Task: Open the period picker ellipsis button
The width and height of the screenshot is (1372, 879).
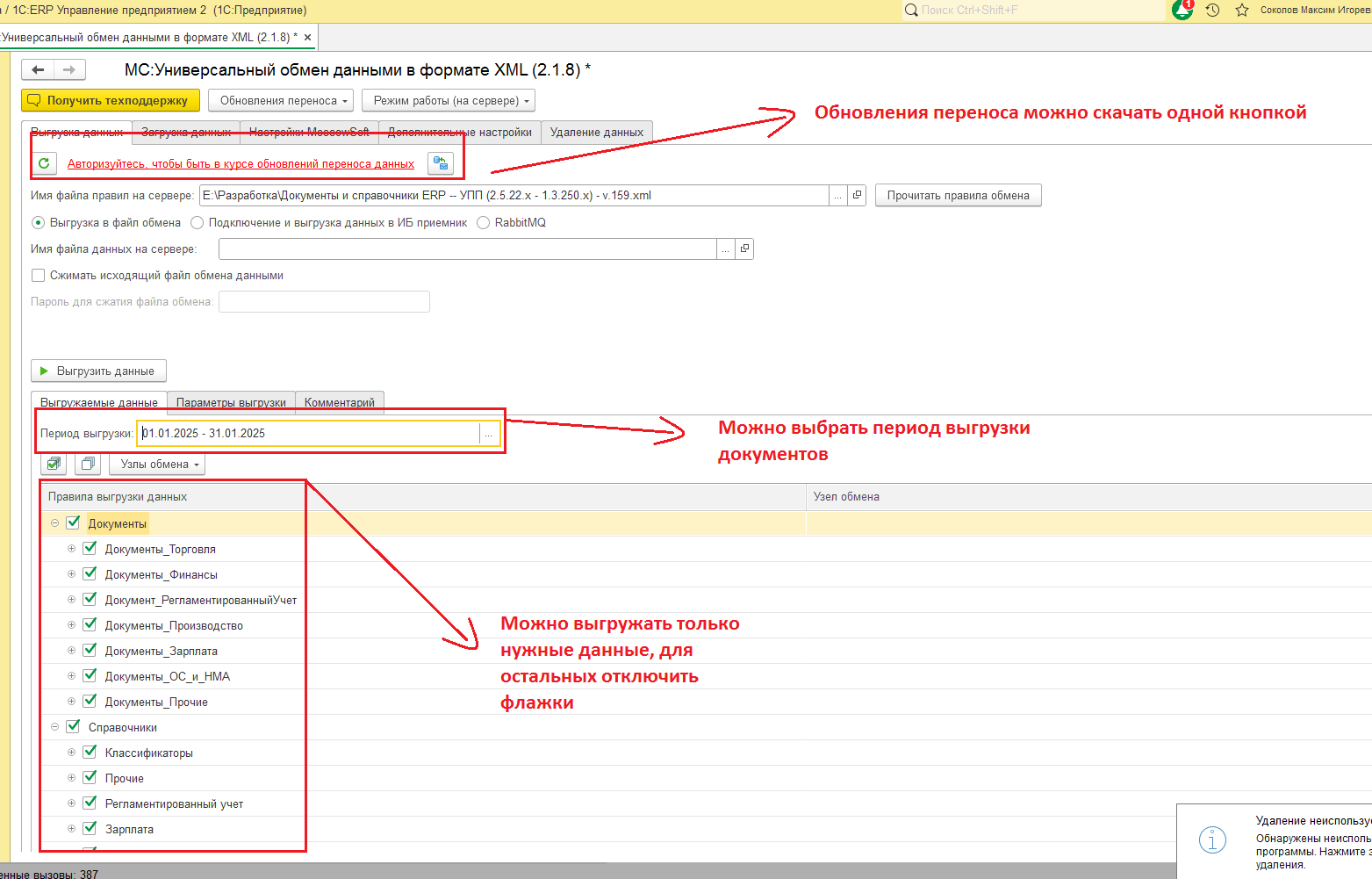Action: point(489,434)
